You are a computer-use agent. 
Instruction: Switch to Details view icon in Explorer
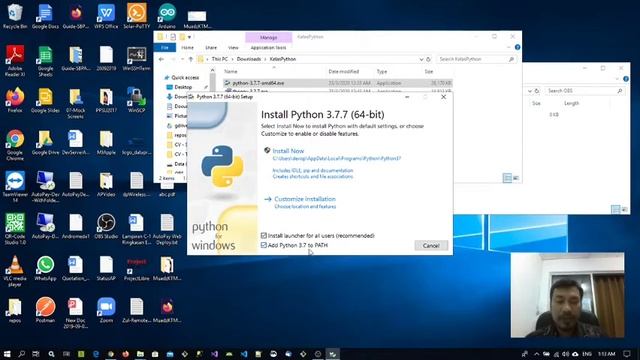pyautogui.click(x=507, y=178)
